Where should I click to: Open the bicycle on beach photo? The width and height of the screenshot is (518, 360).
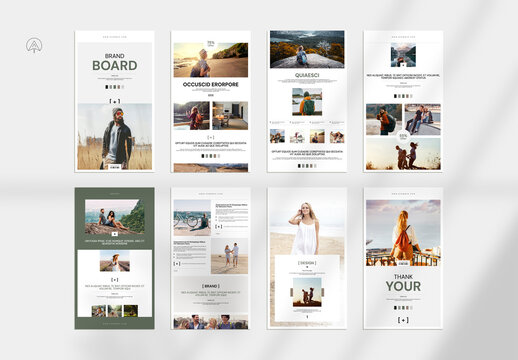click(x=192, y=218)
